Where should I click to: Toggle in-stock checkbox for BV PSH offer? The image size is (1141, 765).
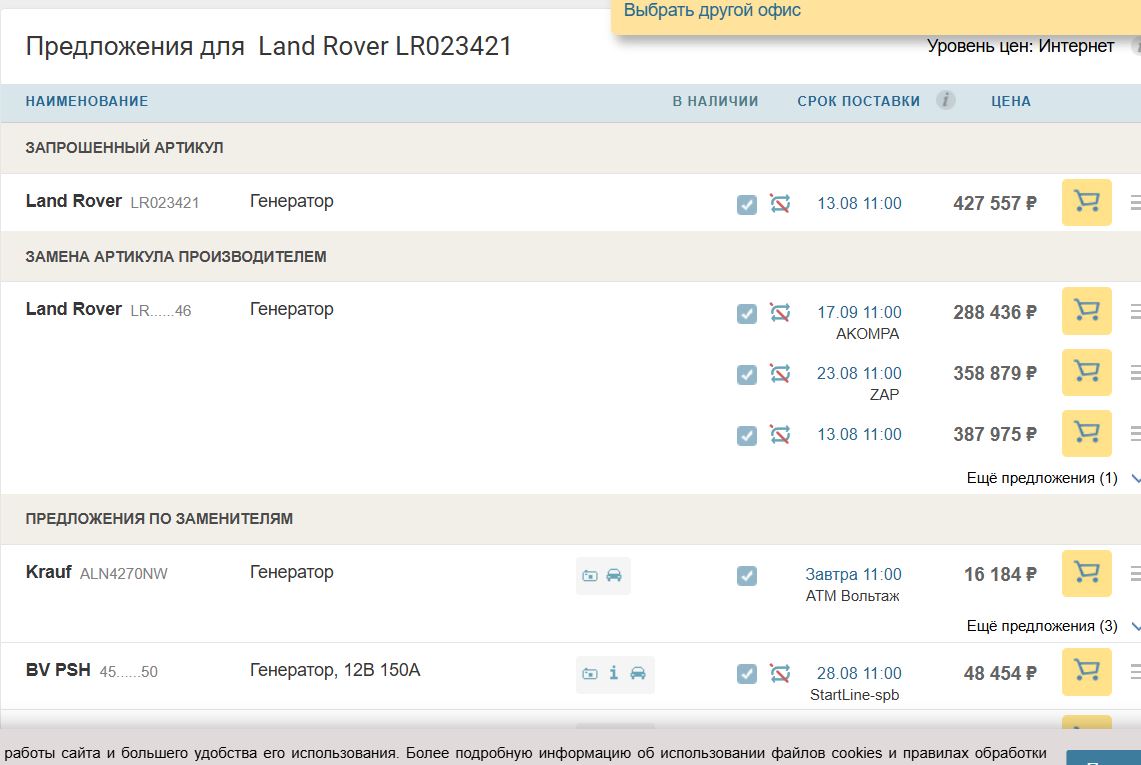pyautogui.click(x=747, y=674)
